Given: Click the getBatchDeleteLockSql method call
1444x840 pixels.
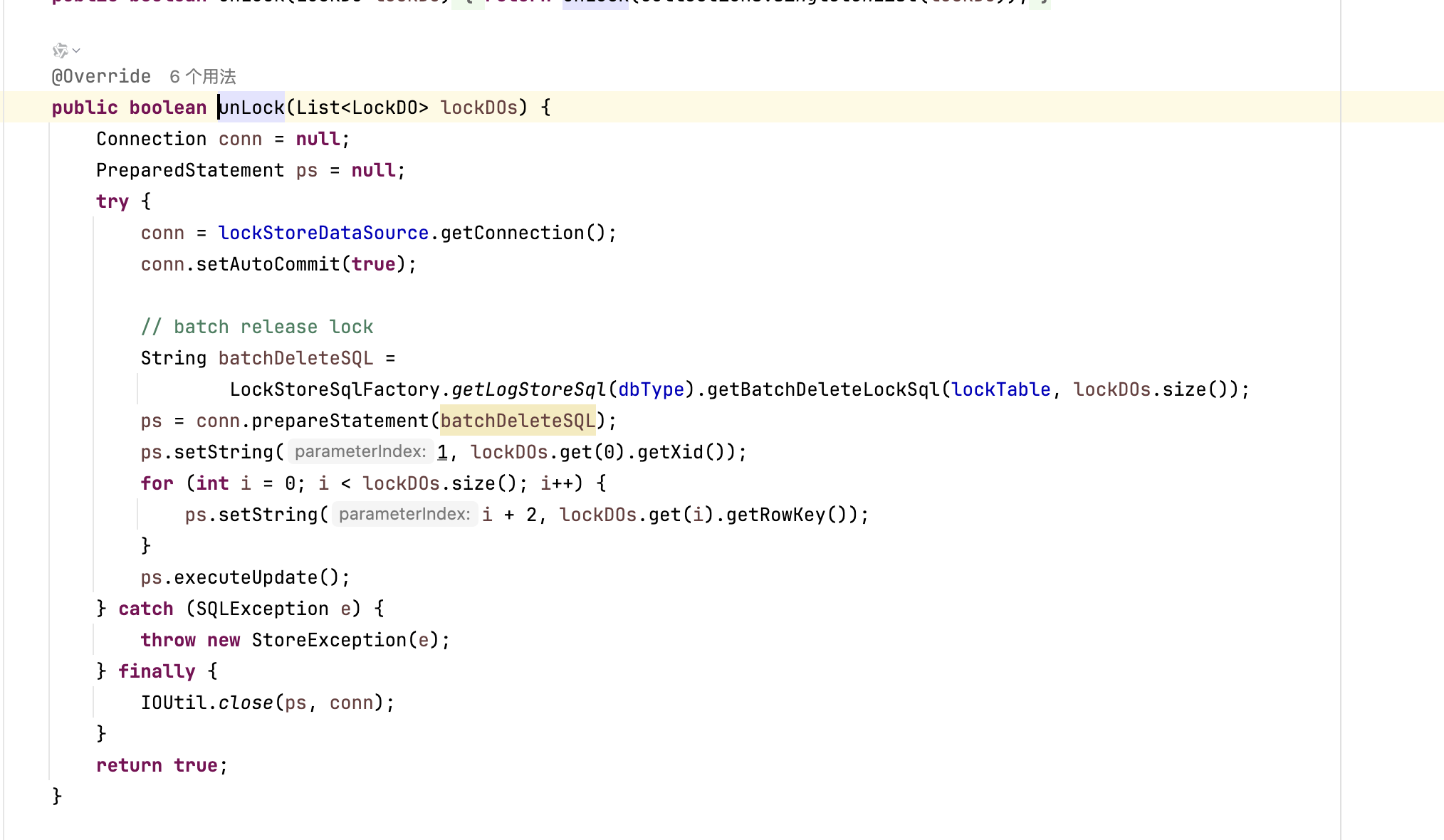Looking at the screenshot, I should (x=823, y=389).
